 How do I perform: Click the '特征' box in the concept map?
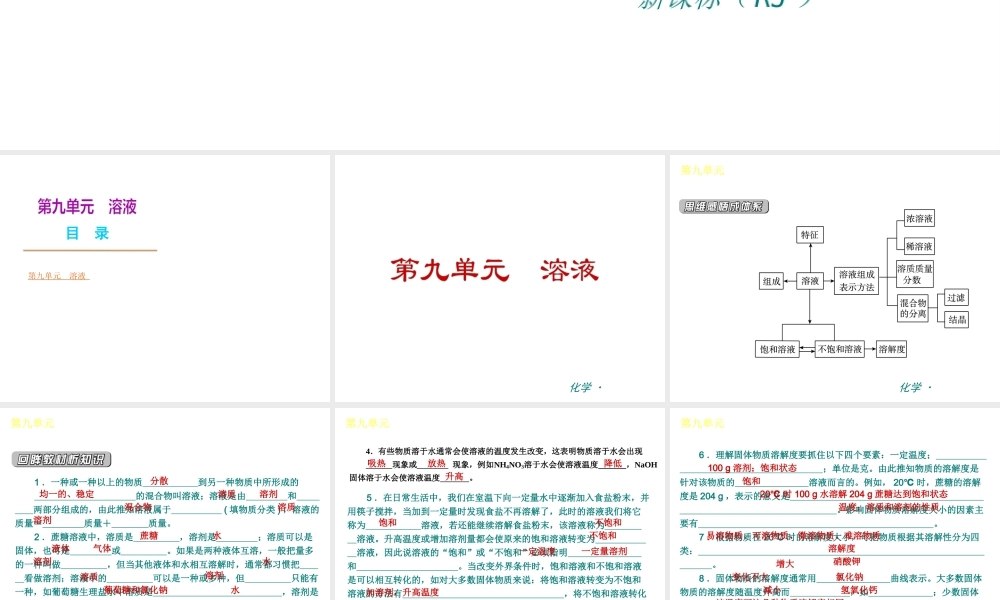810,235
